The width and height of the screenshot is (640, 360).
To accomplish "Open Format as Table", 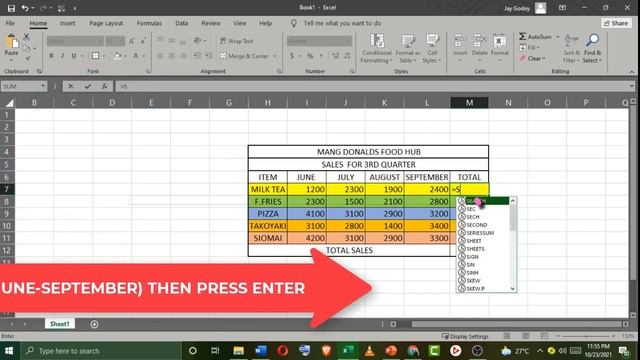I will click(407, 48).
